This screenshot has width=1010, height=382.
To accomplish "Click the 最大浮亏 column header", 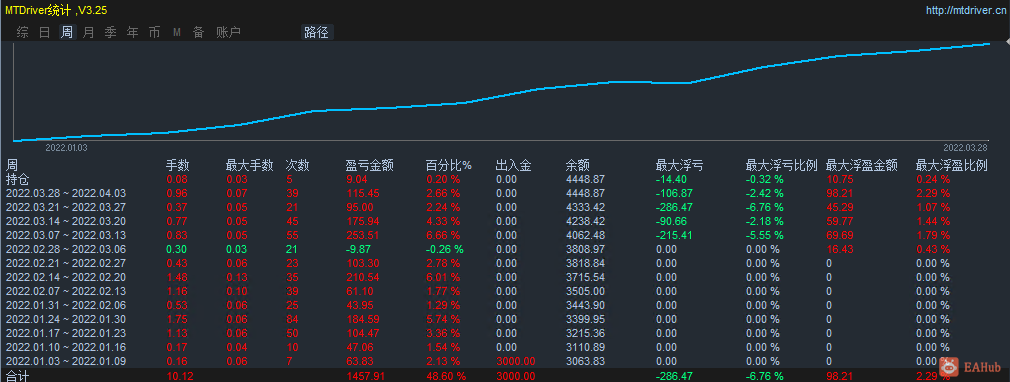I will point(679,166).
